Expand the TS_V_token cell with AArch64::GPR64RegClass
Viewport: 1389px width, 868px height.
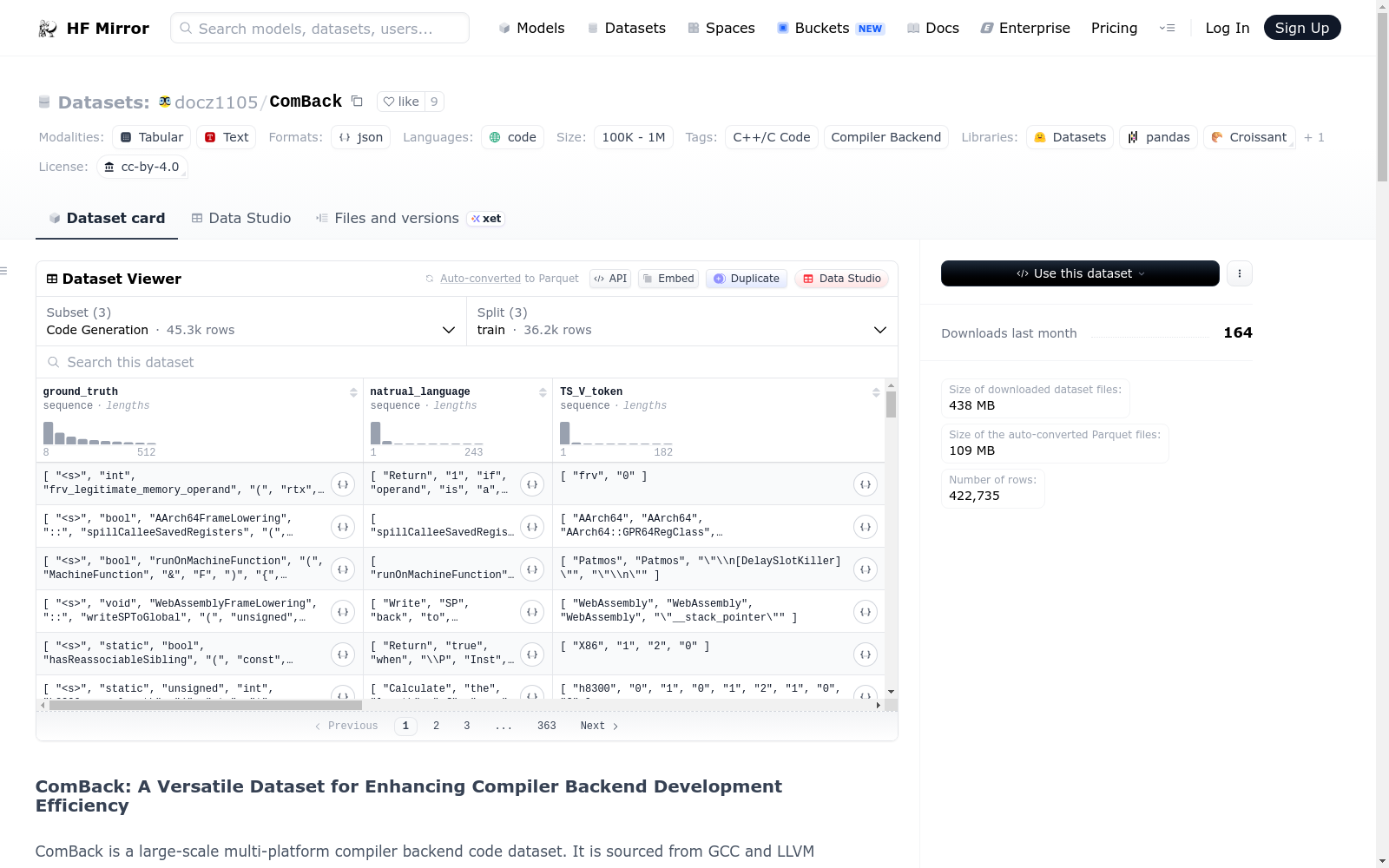pyautogui.click(x=866, y=527)
